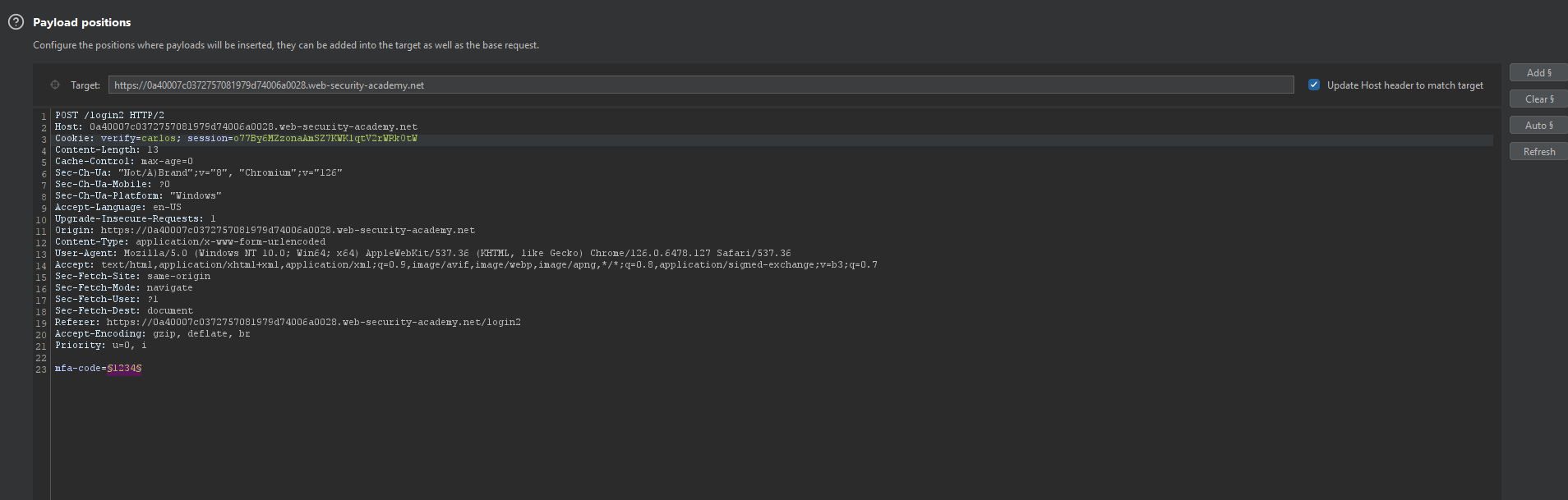Image resolution: width=1568 pixels, height=500 pixels.
Task: Hit the Refresh button
Action: click(1538, 152)
